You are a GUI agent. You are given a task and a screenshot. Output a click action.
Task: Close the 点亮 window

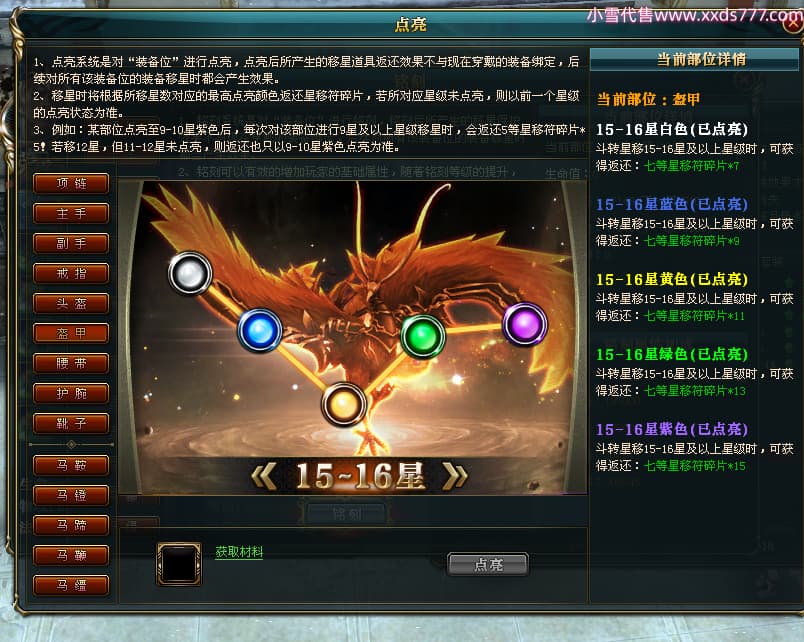794,24
